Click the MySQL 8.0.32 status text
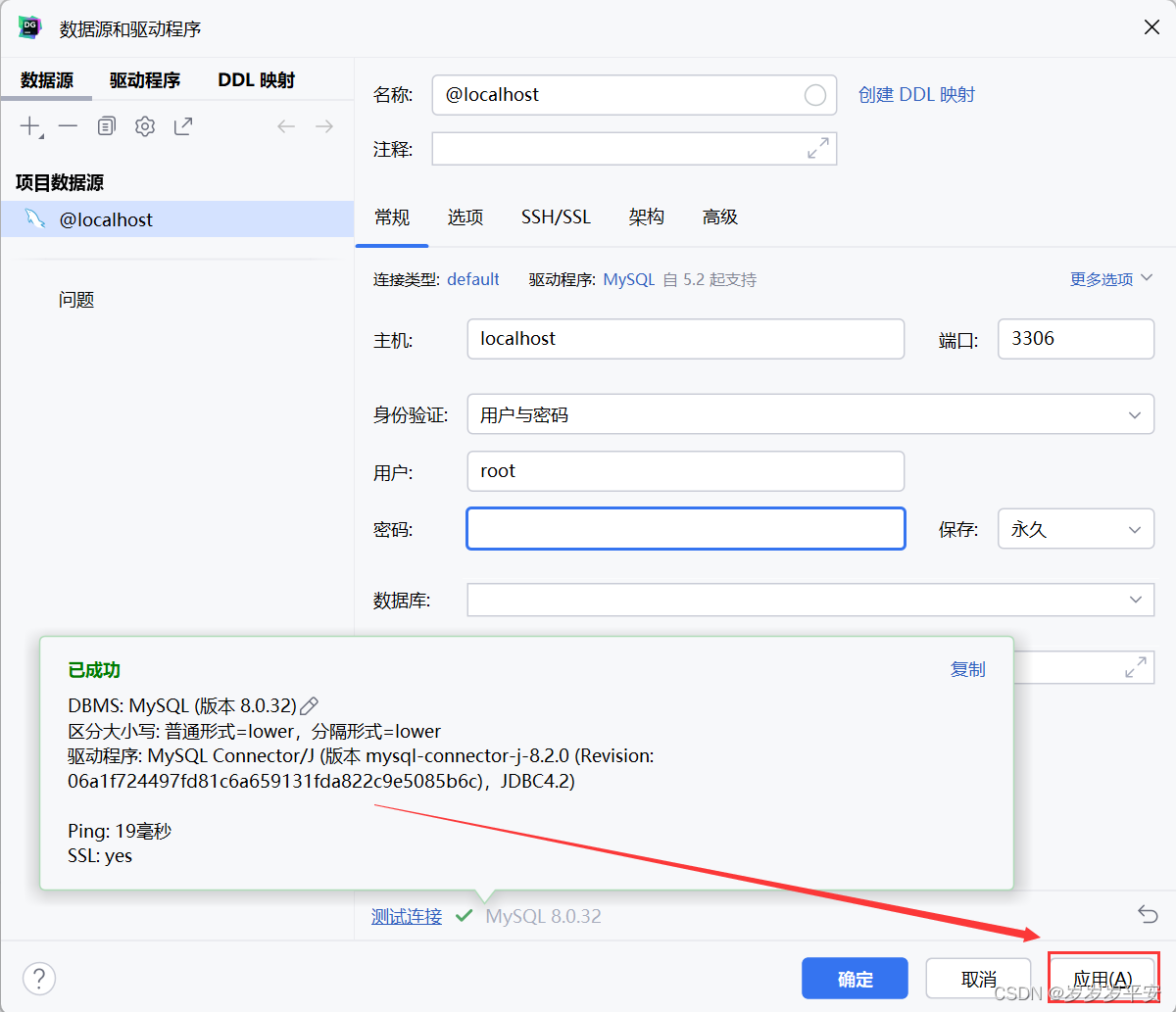Image resolution: width=1176 pixels, height=1012 pixels. click(x=544, y=916)
